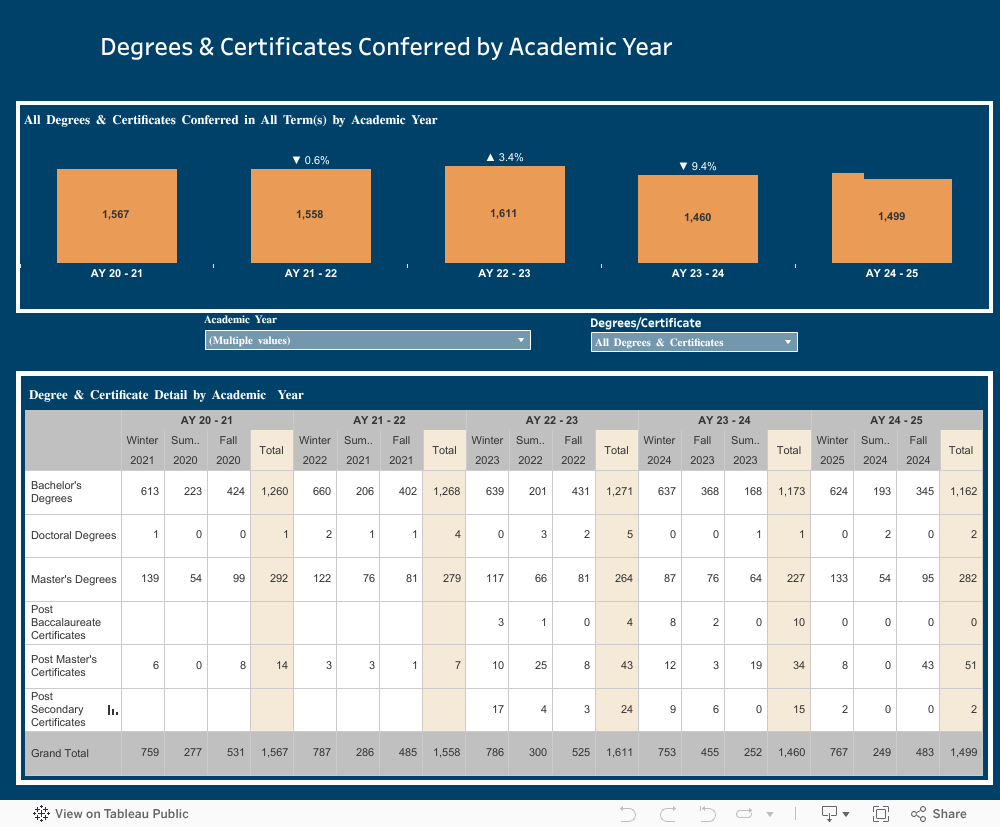Image resolution: width=1000 pixels, height=827 pixels.
Task: Click the Redo icon in the Tableau toolbar
Action: (667, 813)
